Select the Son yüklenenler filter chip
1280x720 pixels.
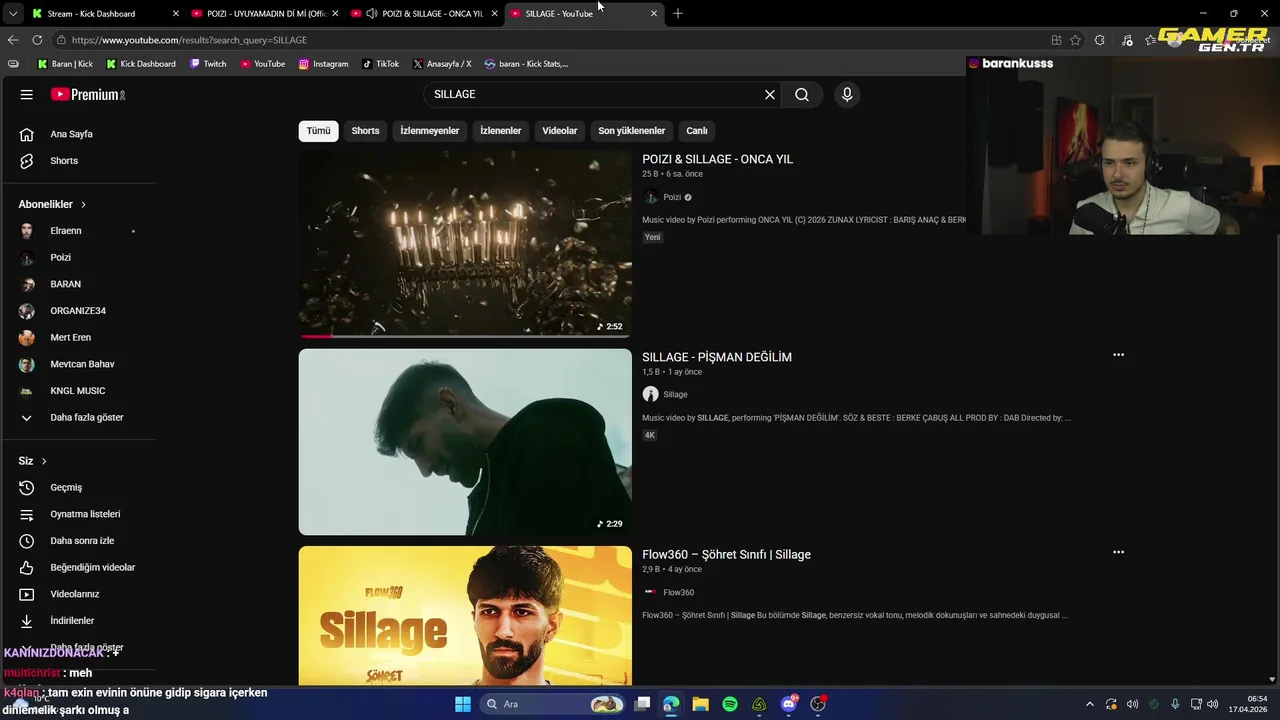(x=631, y=131)
